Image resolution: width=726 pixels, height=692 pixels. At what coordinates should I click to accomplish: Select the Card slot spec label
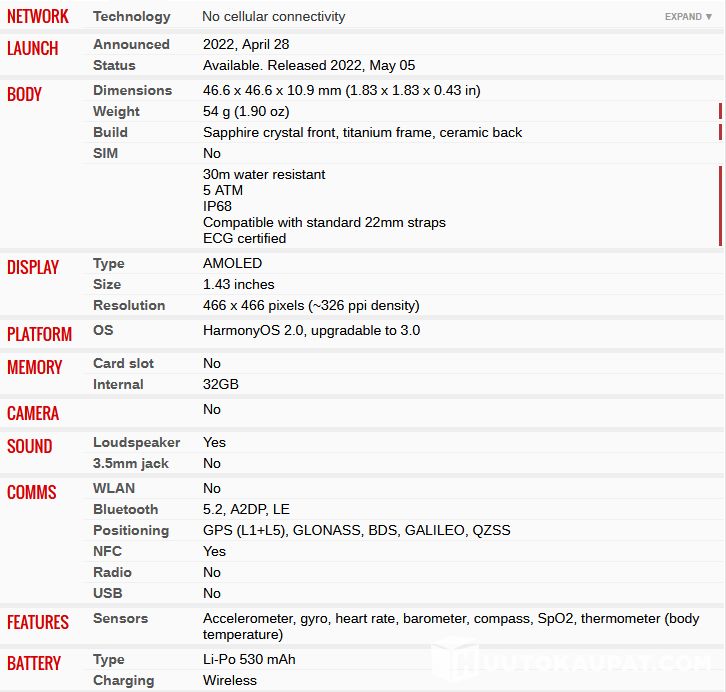pos(123,363)
